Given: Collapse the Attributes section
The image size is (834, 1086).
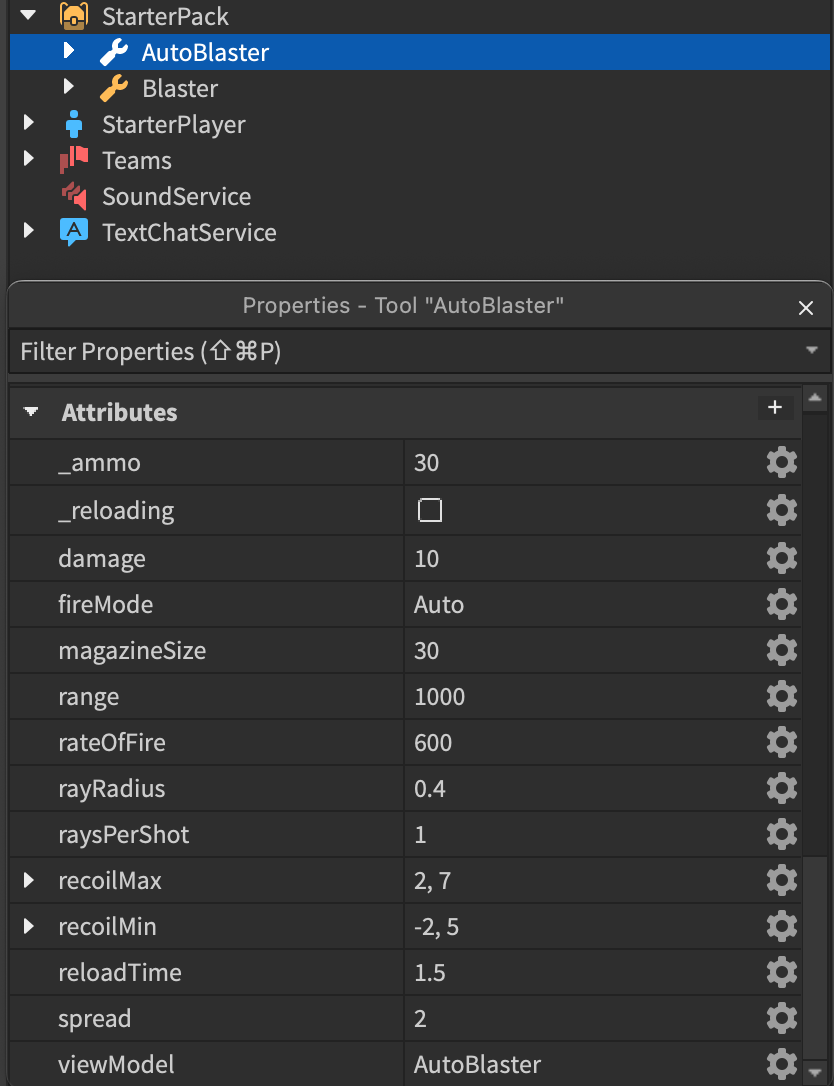Looking at the screenshot, I should point(32,412).
